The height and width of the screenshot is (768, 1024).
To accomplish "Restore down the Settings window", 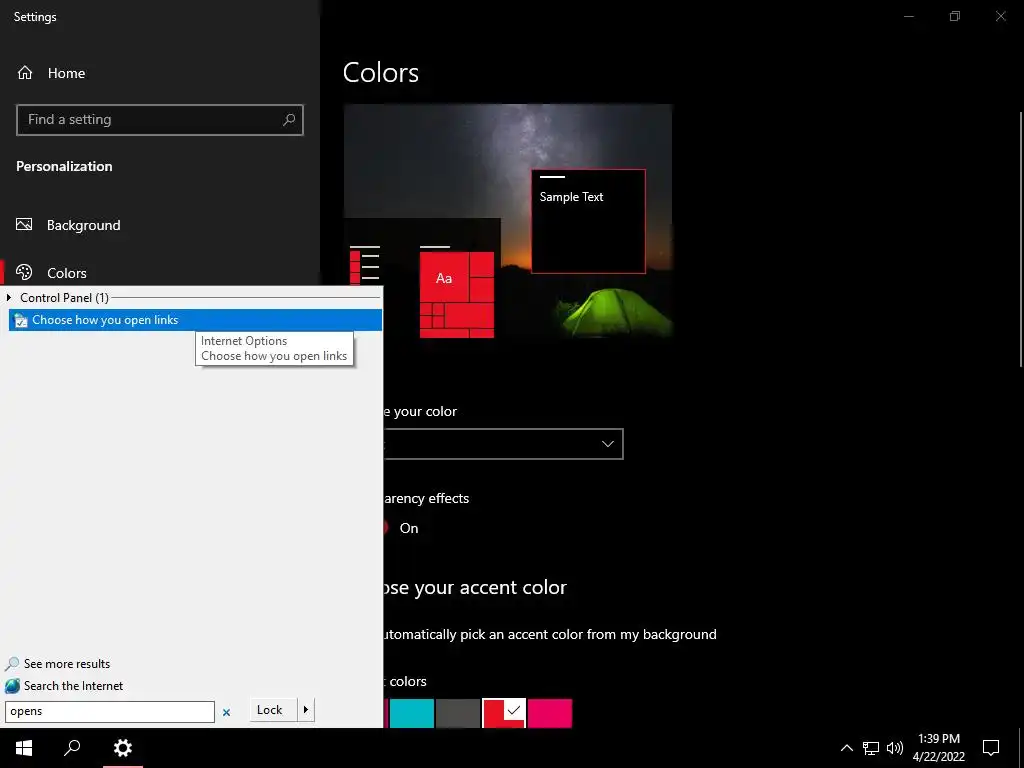I will [955, 16].
